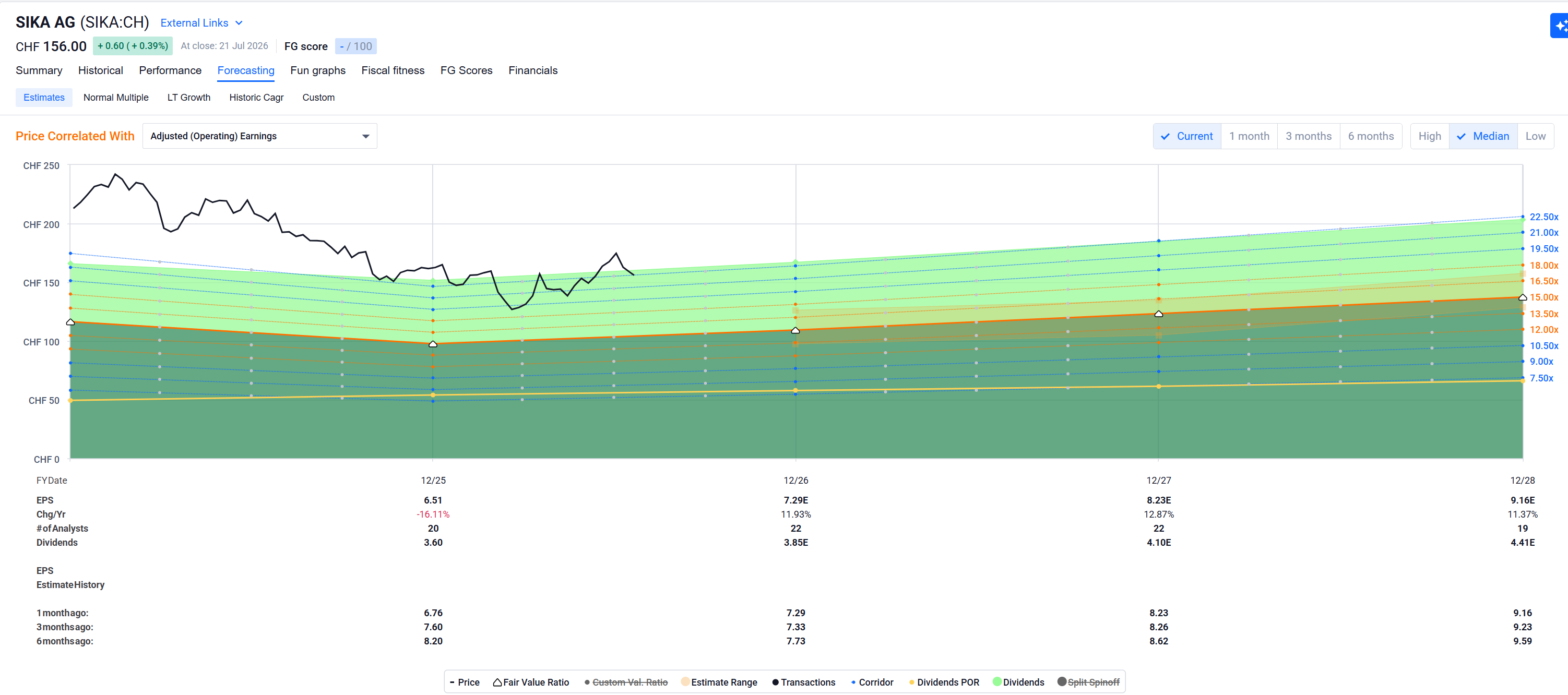Click the fair value triangle marker at 12/25
Viewport: 1568px width, 695px height.
[x=433, y=344]
